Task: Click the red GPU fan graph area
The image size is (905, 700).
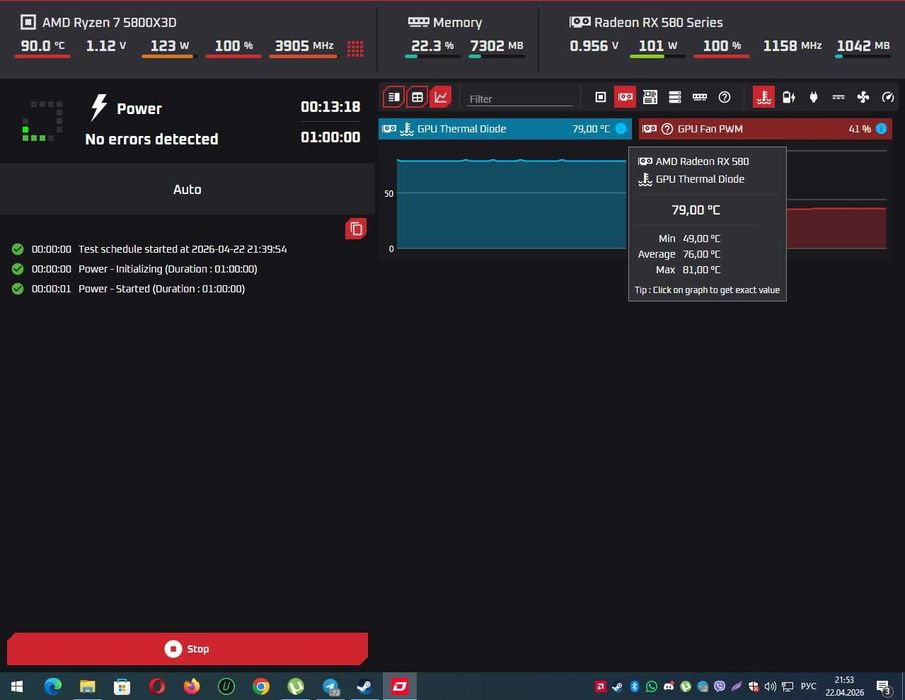Action: point(836,228)
